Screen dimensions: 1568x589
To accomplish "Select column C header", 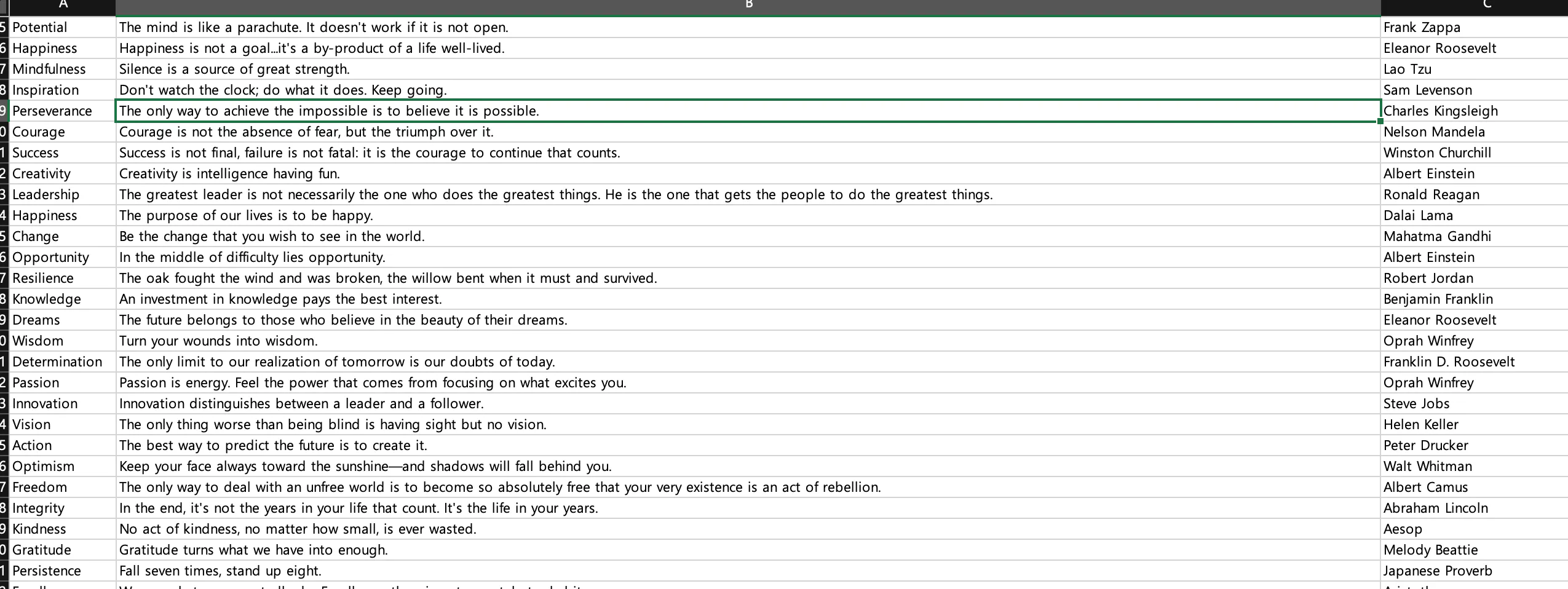I will point(1474,6).
